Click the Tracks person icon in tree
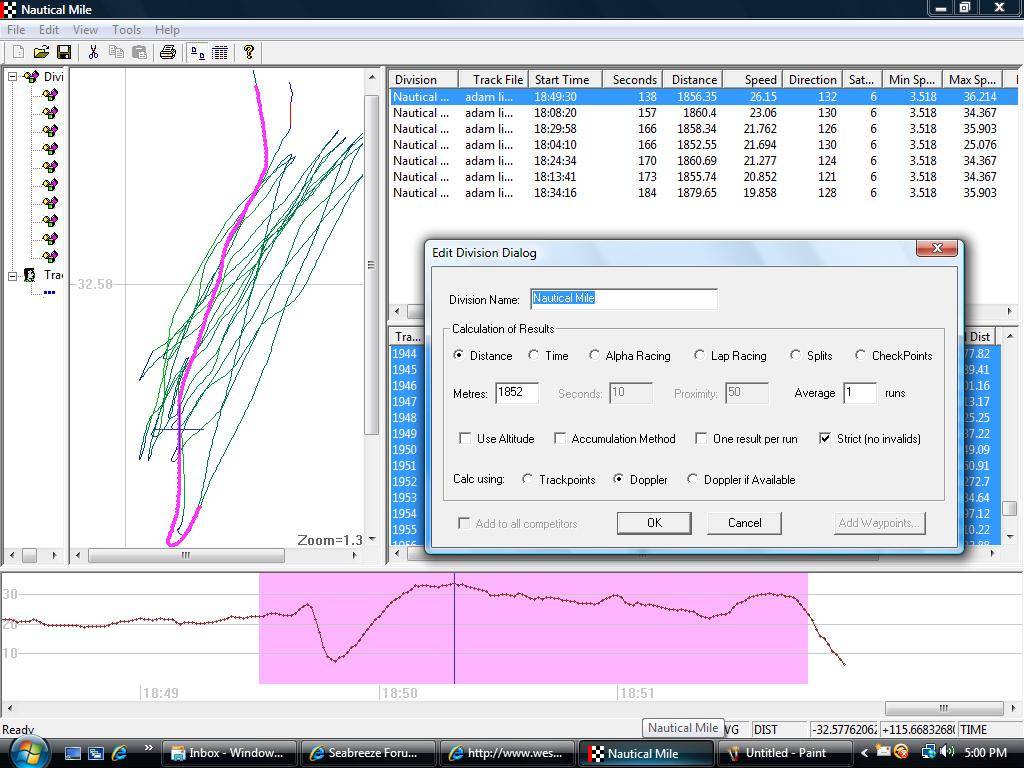1024x768 pixels. click(x=31, y=275)
